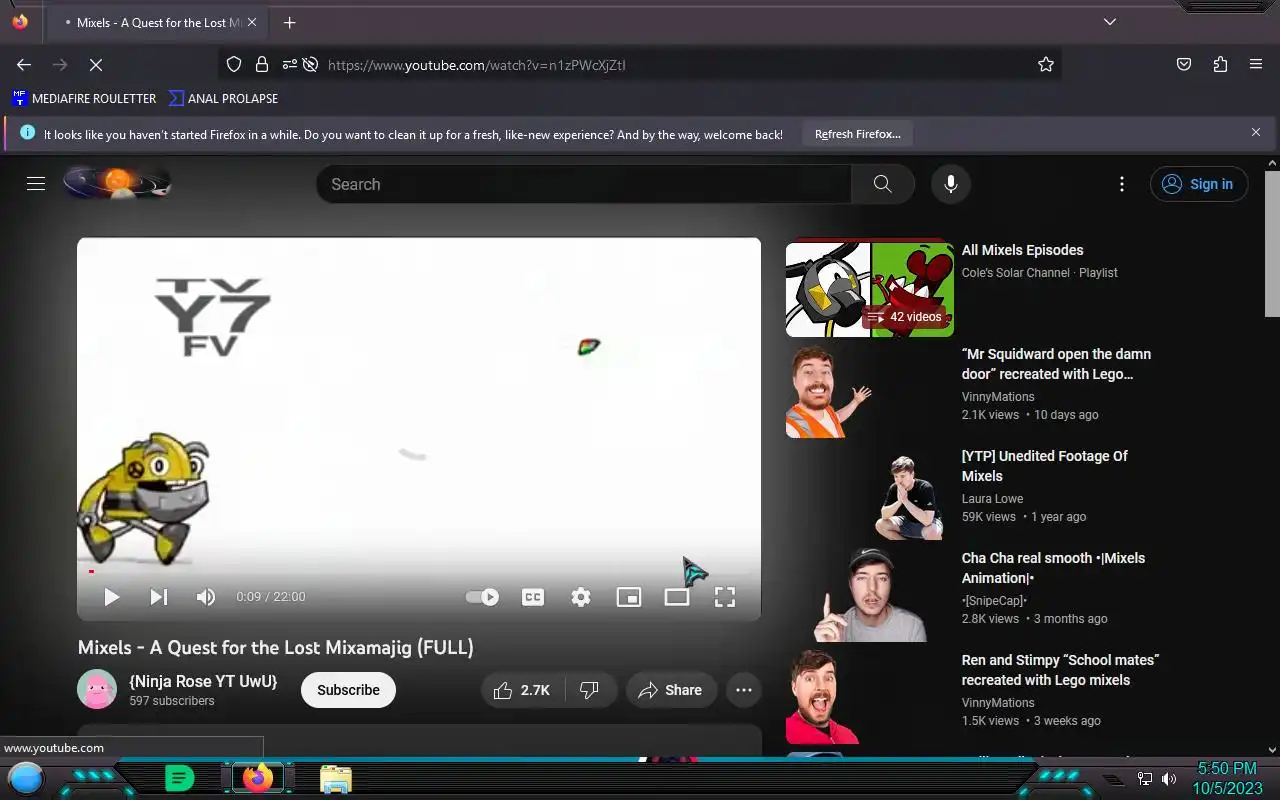The width and height of the screenshot is (1280, 800).
Task: Switch to theater mode
Action: pyautogui.click(x=677, y=597)
